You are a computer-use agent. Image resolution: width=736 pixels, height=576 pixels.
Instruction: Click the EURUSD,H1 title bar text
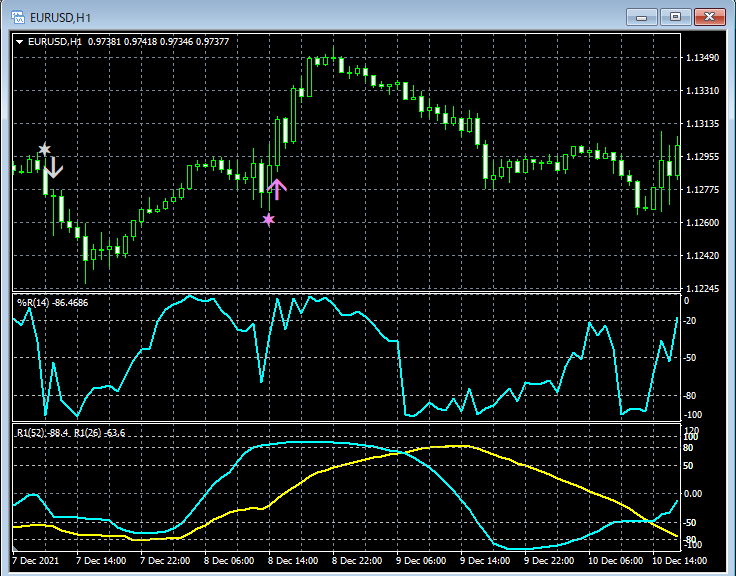(x=58, y=17)
